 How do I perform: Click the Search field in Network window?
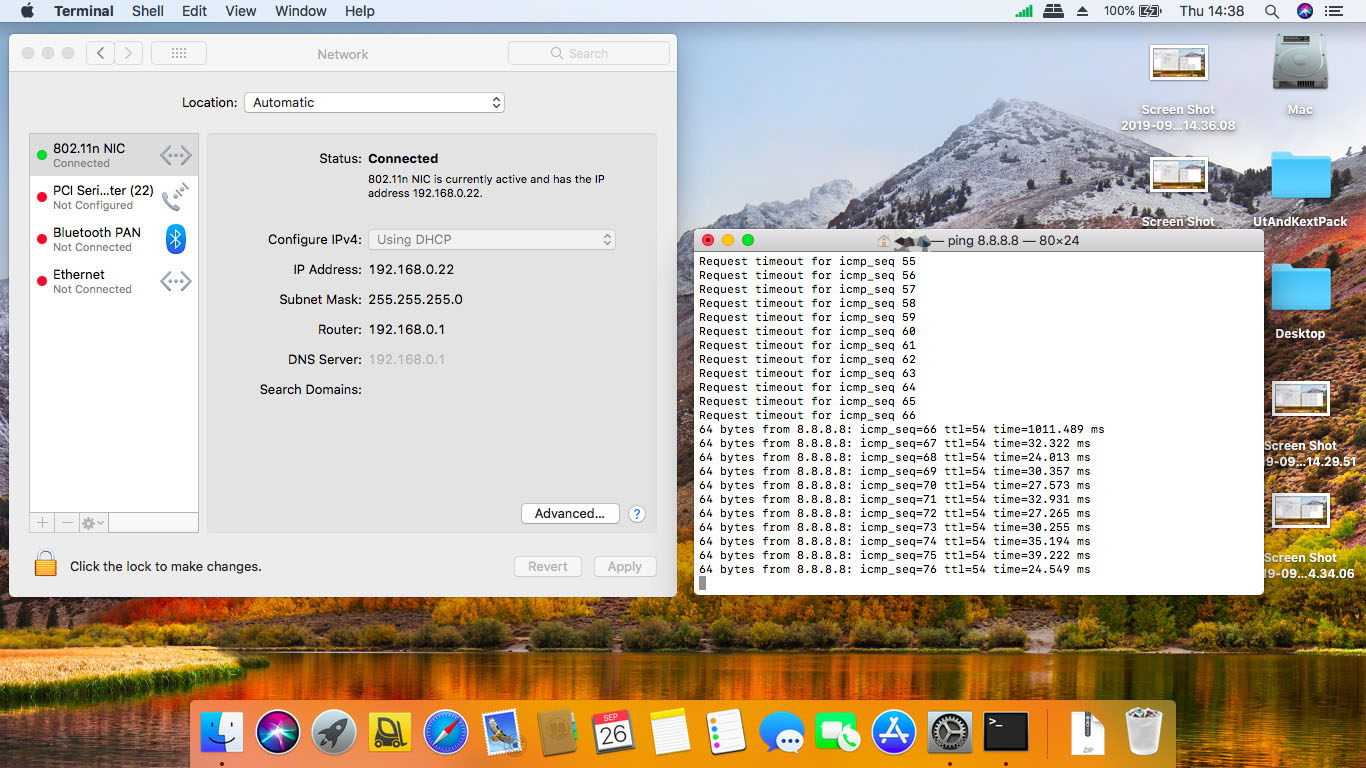point(588,54)
